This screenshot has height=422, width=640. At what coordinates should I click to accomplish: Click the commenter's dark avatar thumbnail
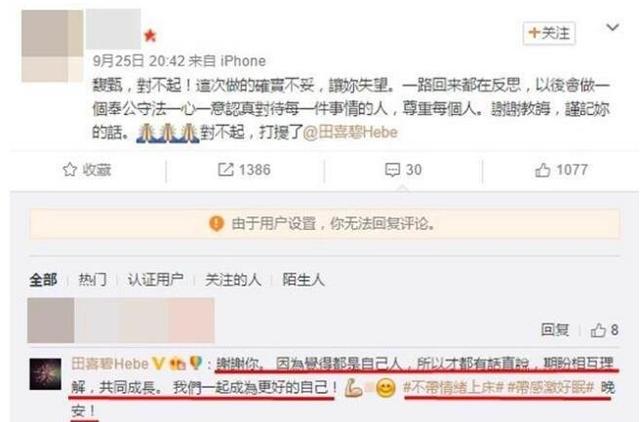45,374
